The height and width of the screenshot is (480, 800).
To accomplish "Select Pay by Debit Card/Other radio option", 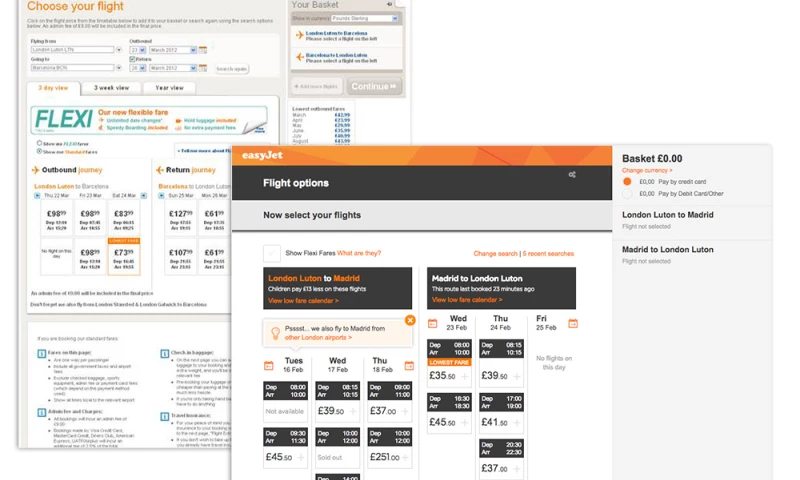I will click(627, 194).
